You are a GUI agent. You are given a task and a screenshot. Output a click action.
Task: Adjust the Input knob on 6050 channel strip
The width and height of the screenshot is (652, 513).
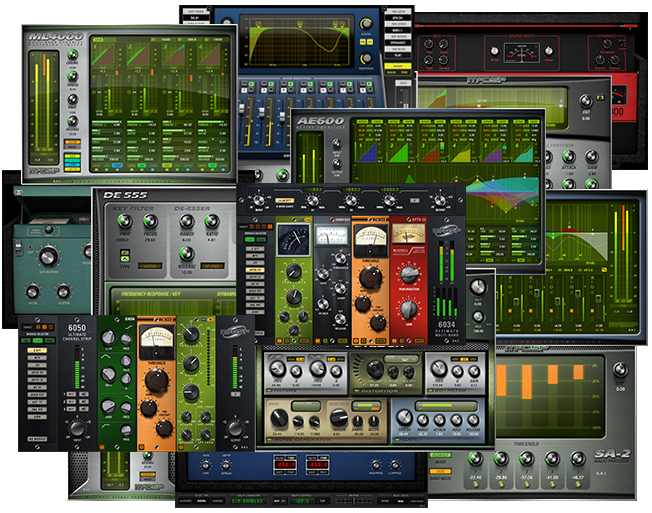pyautogui.click(x=77, y=427)
